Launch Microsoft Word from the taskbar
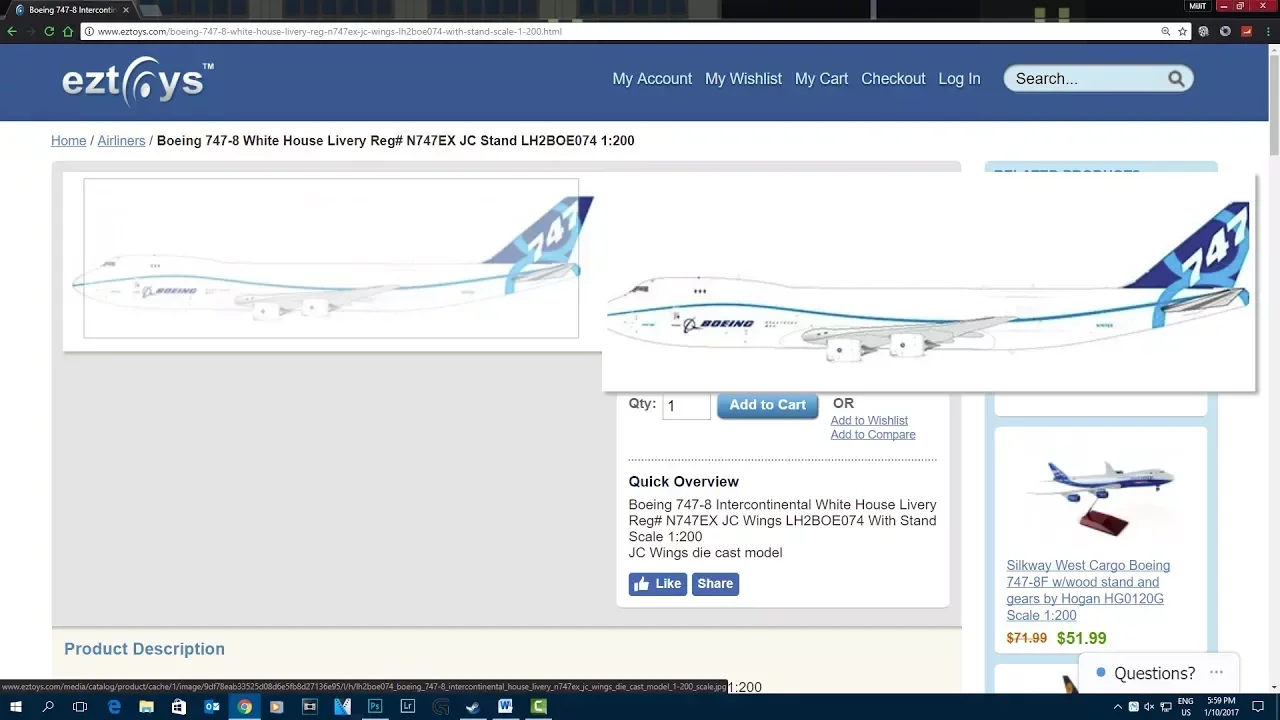This screenshot has width=1280, height=720. [505, 706]
